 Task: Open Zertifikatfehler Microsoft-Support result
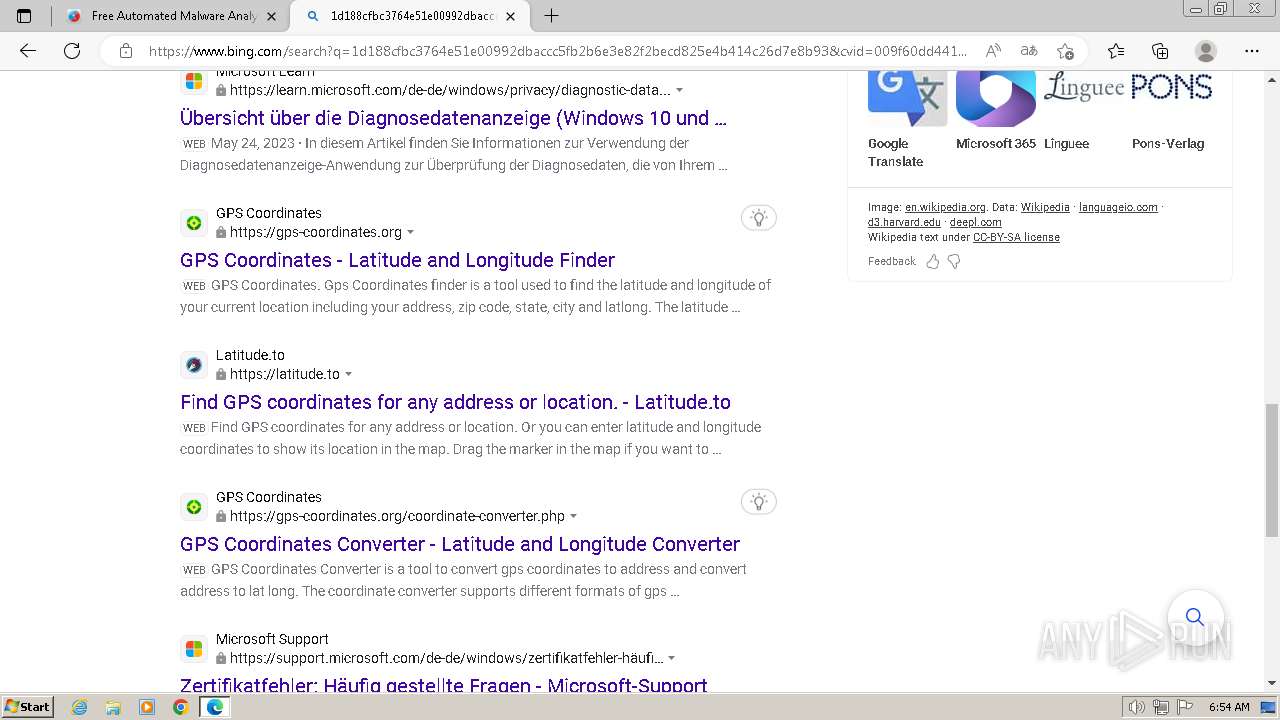[x=444, y=685]
